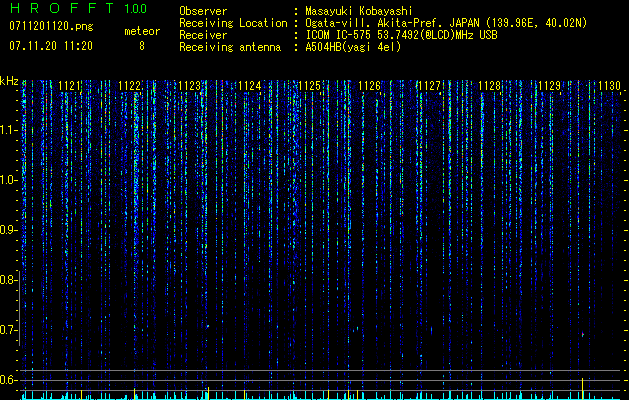Click the 1127 time marker
Image resolution: width=629 pixels, height=400 pixels.
(430, 86)
